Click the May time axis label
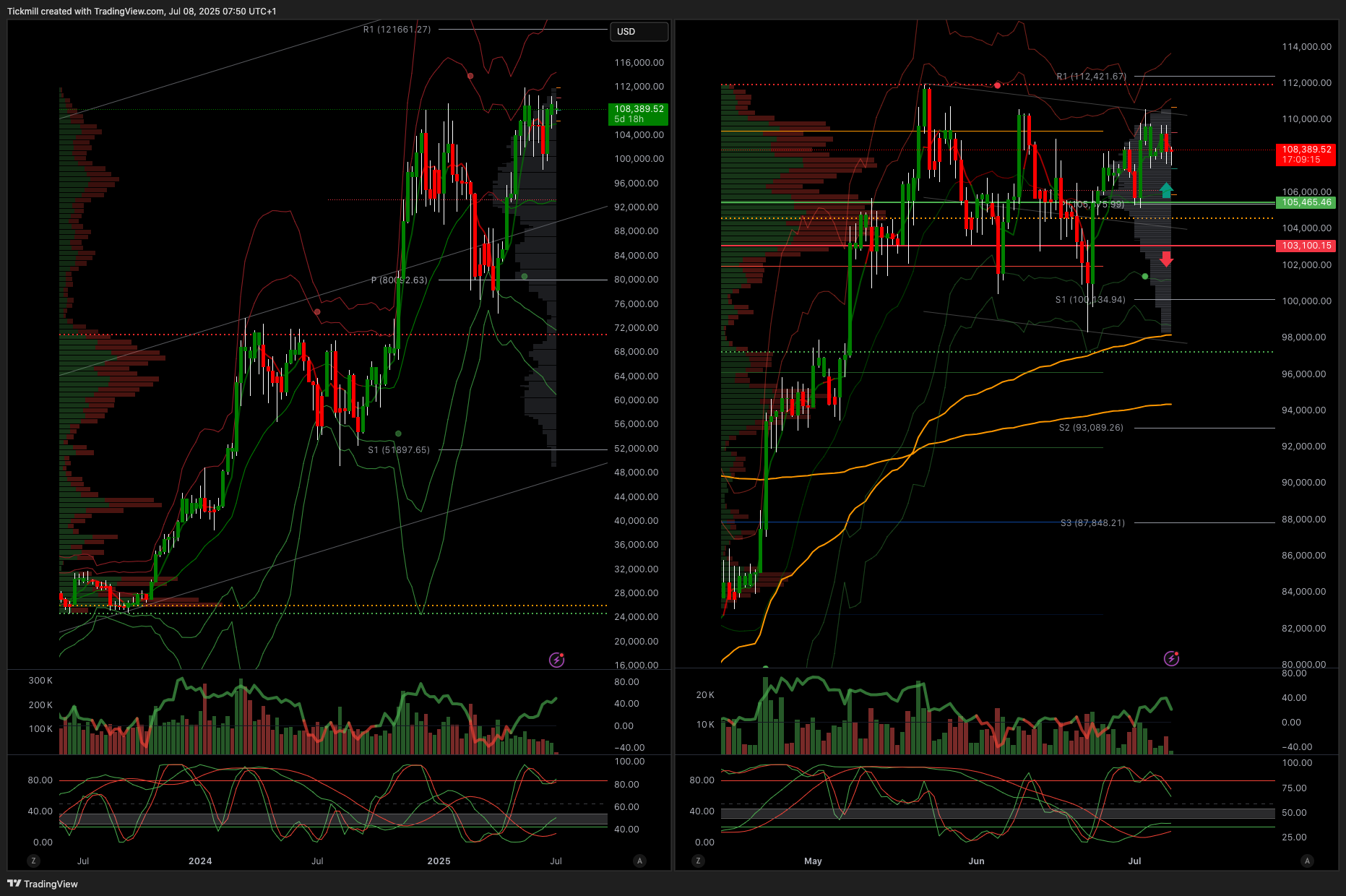This screenshot has width=1346, height=896. [813, 861]
